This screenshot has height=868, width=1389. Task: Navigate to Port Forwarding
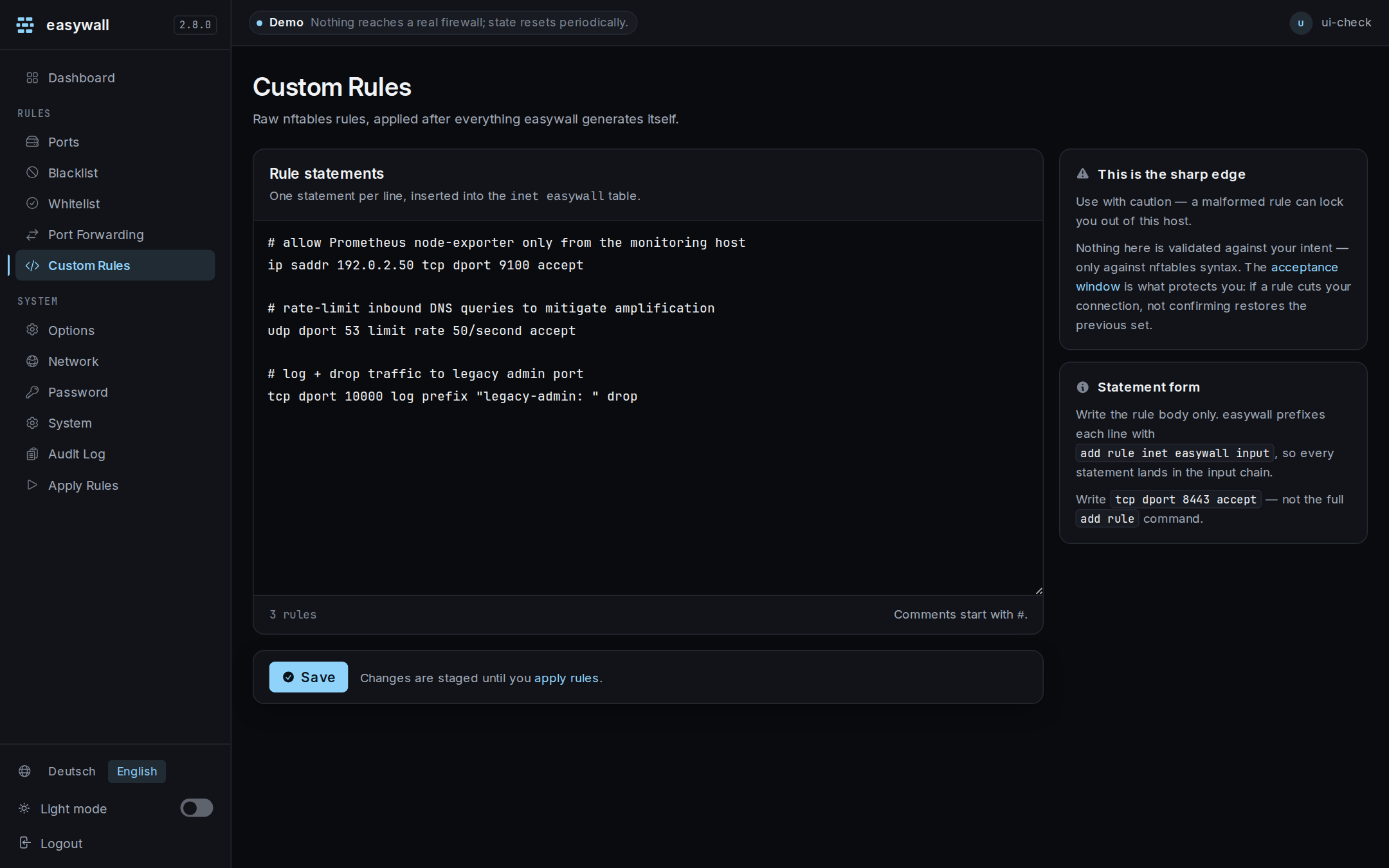(115, 234)
